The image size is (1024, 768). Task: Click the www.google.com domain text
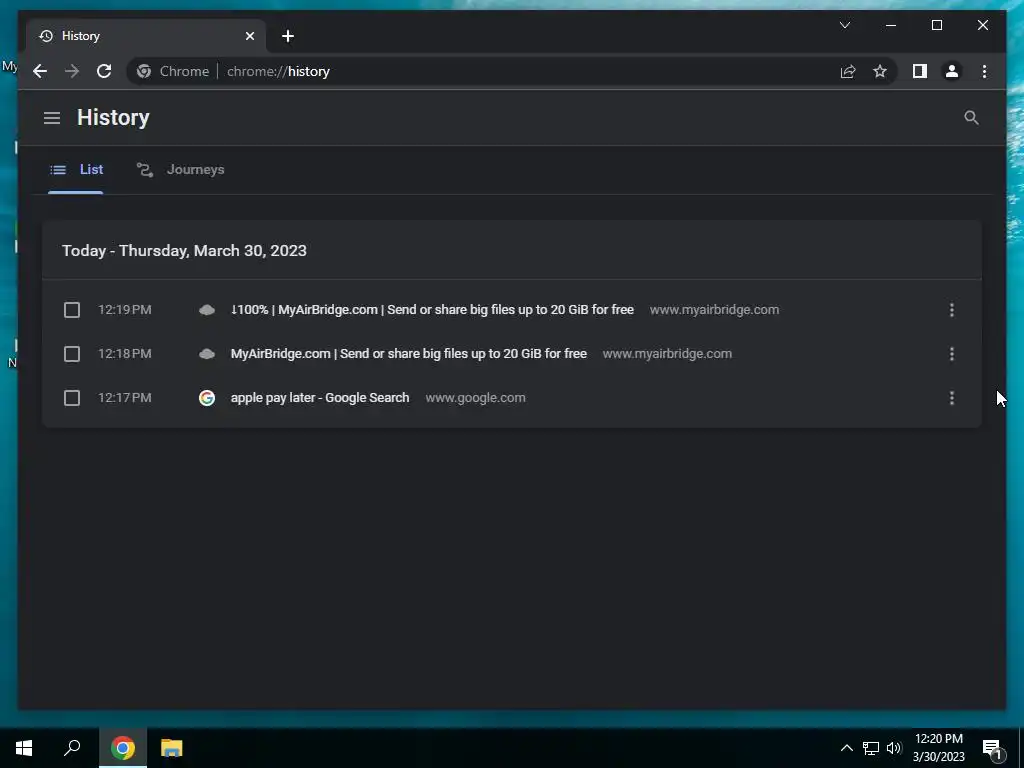475,398
